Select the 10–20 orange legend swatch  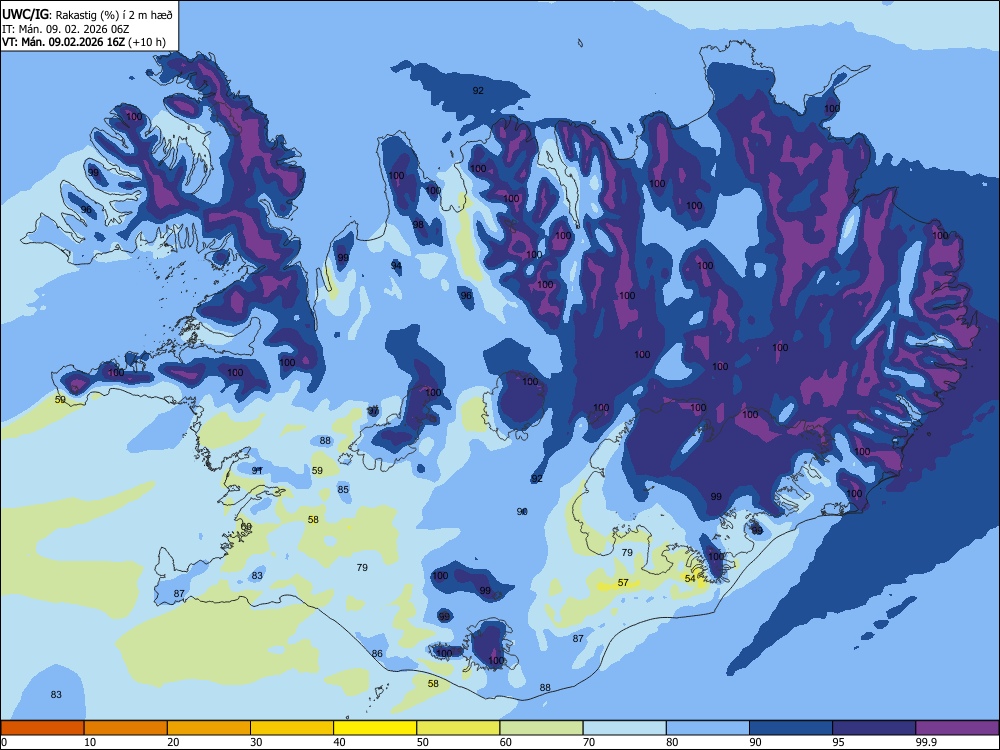click(x=126, y=728)
